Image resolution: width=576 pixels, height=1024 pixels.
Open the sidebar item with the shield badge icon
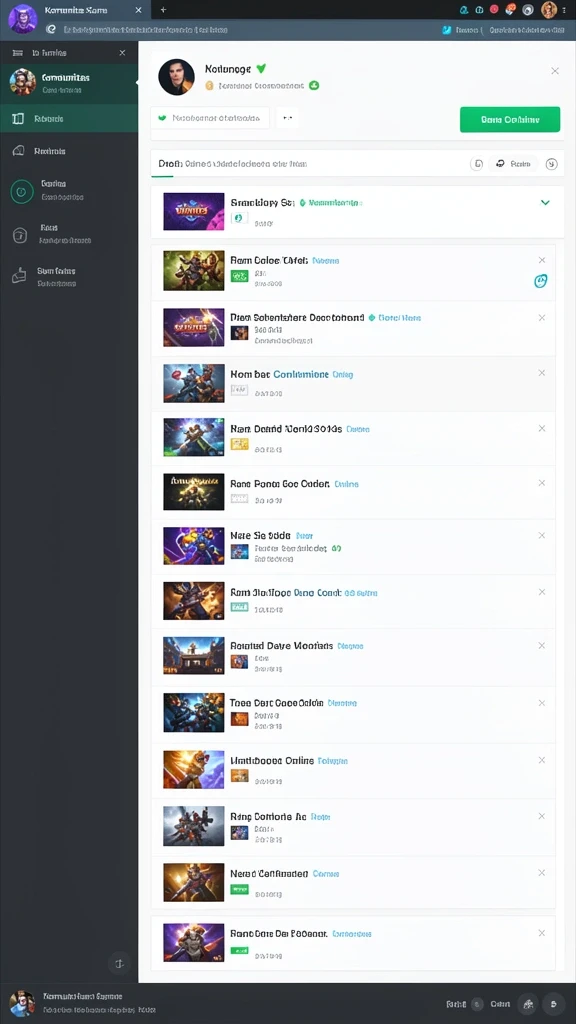click(x=69, y=234)
